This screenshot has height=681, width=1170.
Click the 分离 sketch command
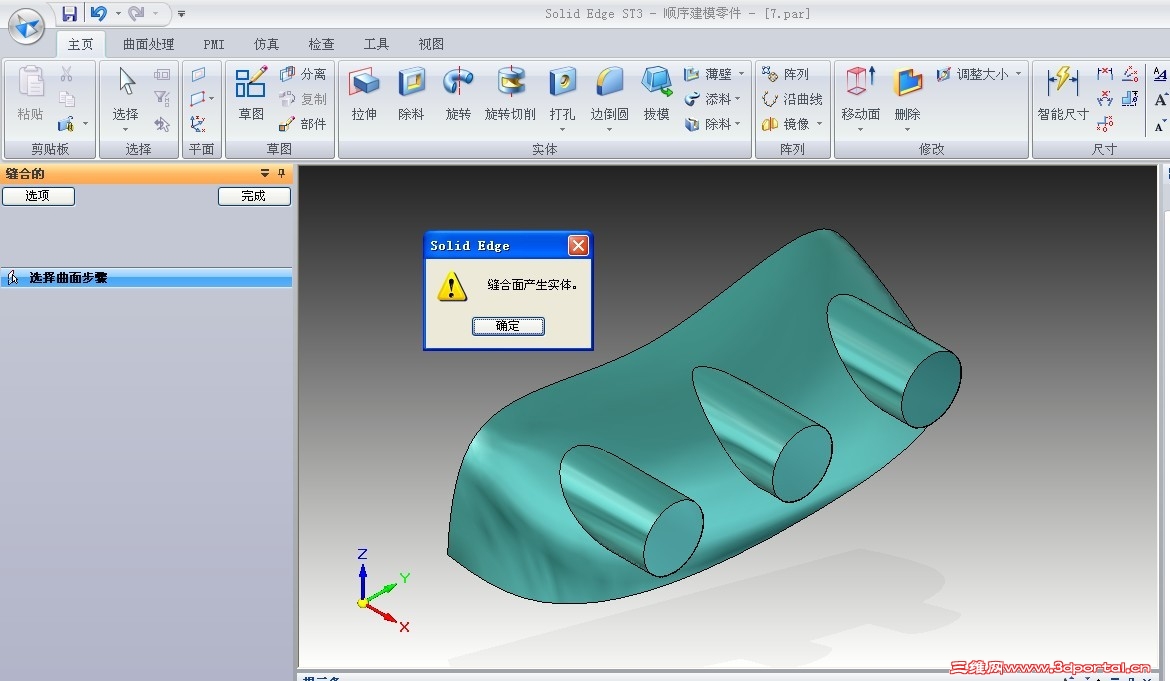[303, 74]
